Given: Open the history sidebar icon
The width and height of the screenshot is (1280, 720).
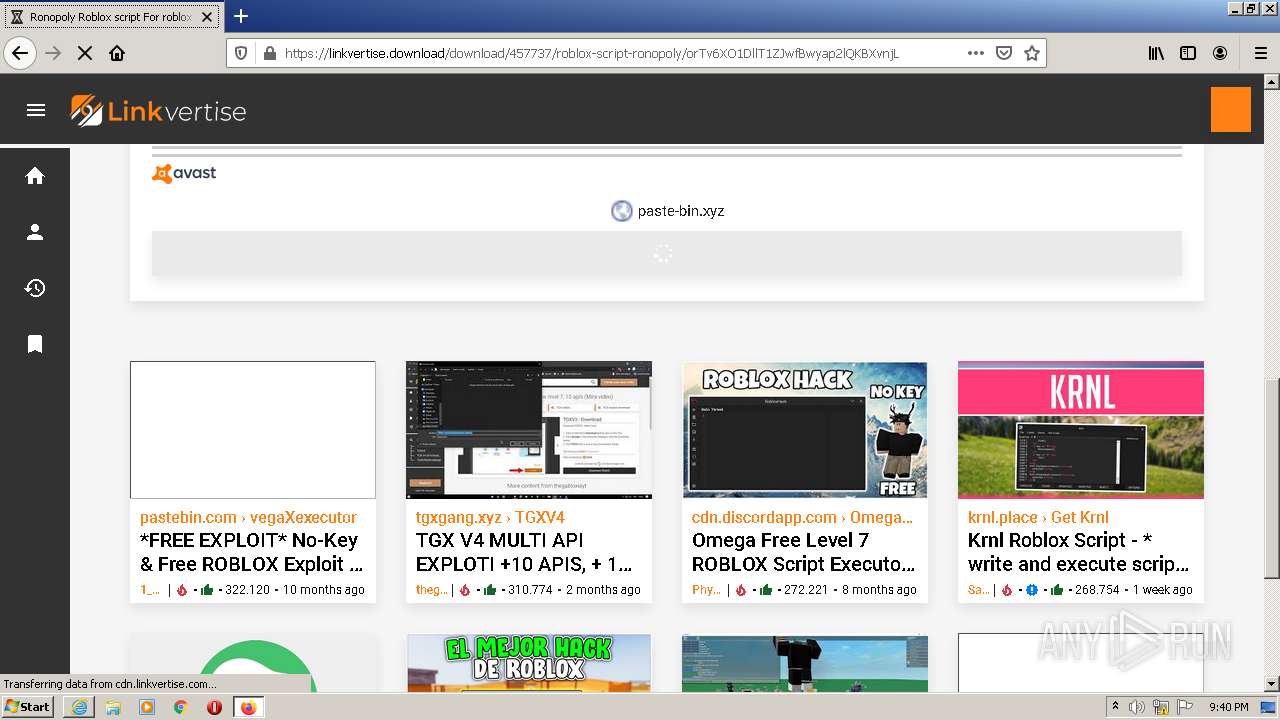Looking at the screenshot, I should [x=35, y=288].
